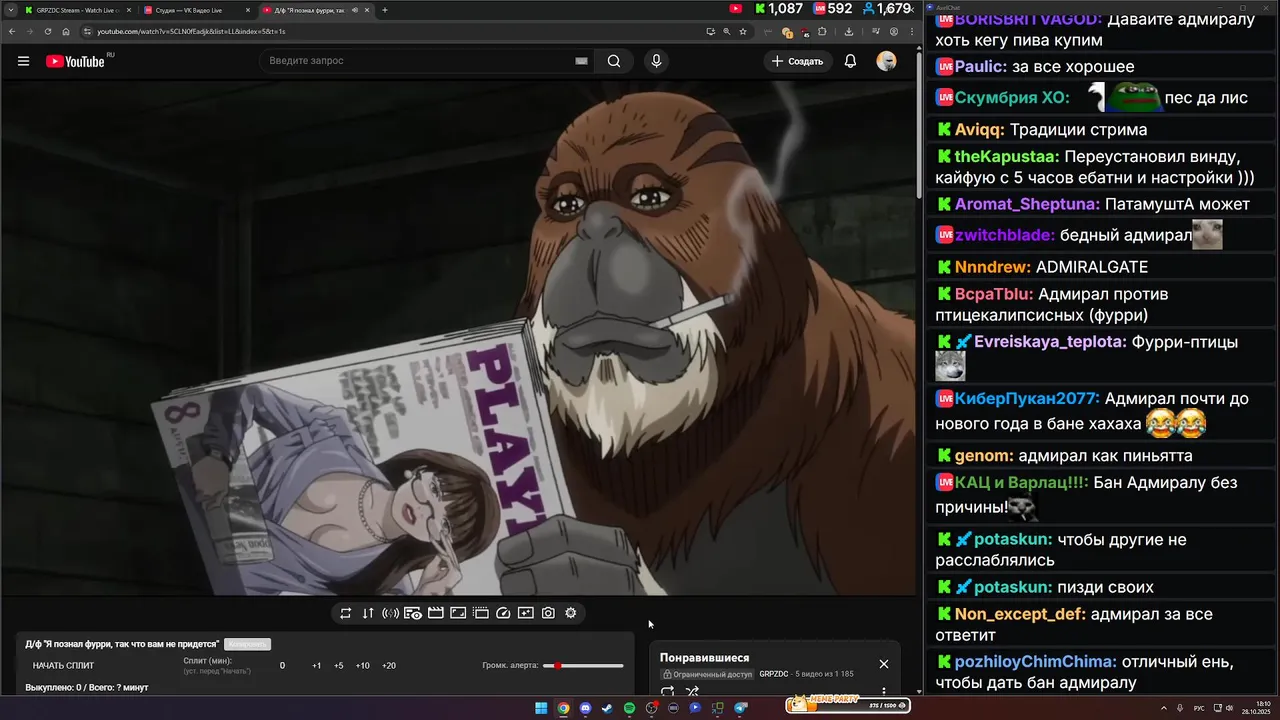The height and width of the screenshot is (720, 1280).
Task: Close the "Понравившиеся" playlist panel
Action: click(x=883, y=664)
